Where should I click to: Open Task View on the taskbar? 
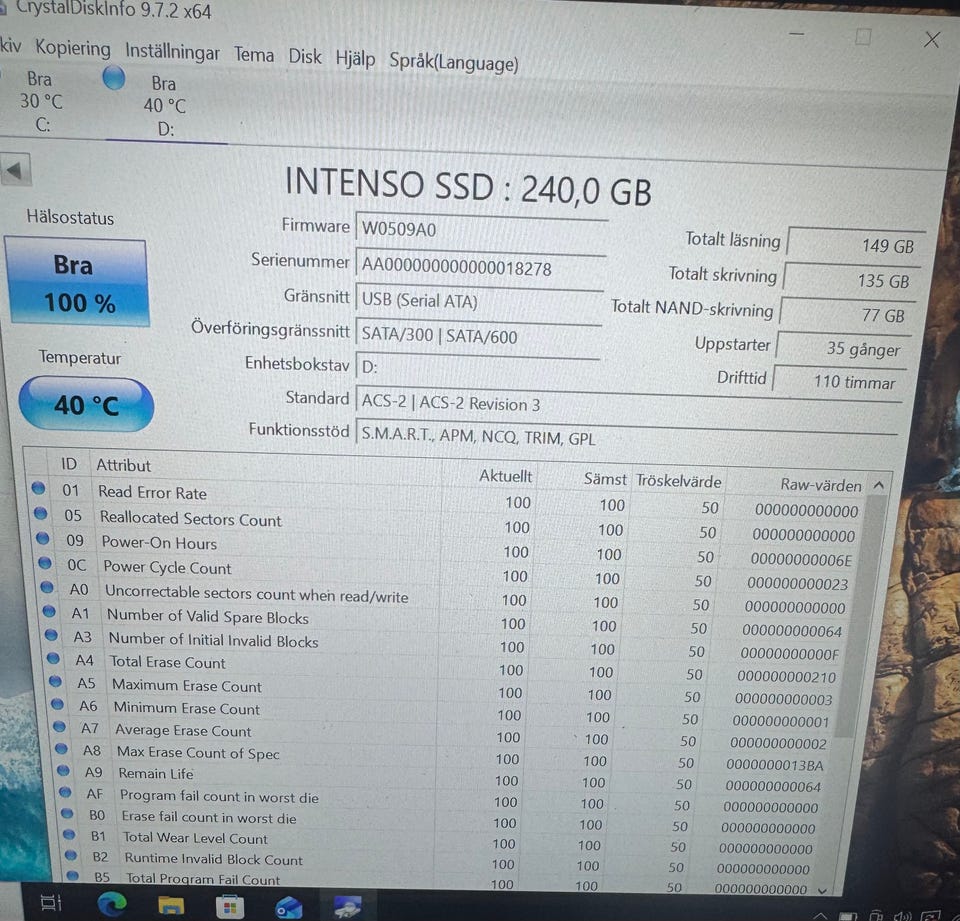click(51, 903)
